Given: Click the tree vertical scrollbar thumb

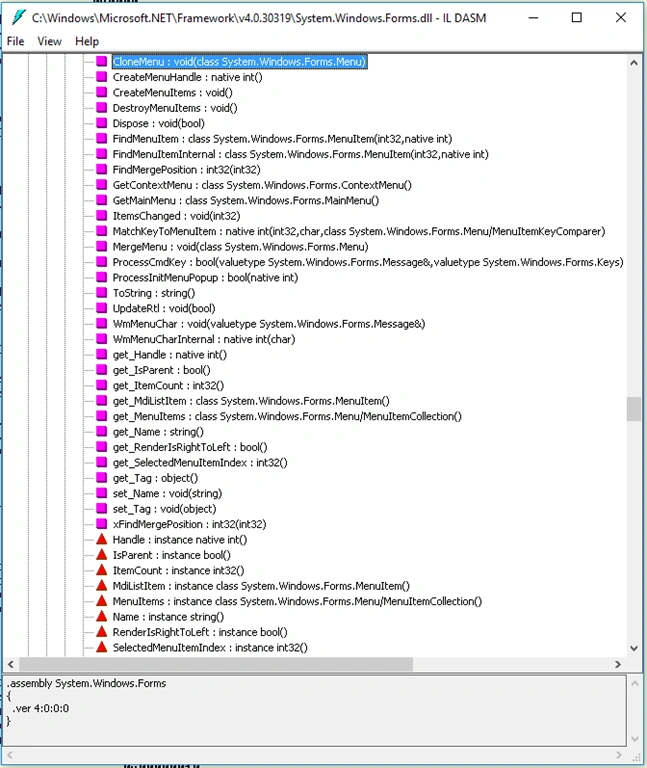Looking at the screenshot, I should click(x=634, y=409).
